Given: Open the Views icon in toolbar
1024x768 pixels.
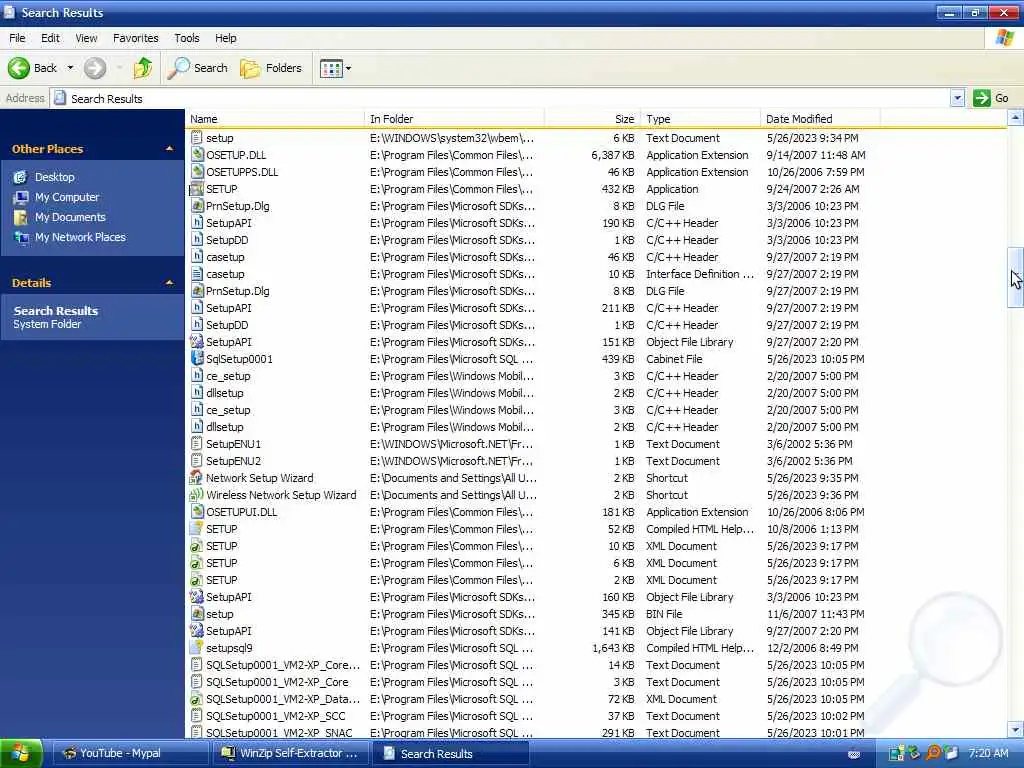Looking at the screenshot, I should pos(331,68).
